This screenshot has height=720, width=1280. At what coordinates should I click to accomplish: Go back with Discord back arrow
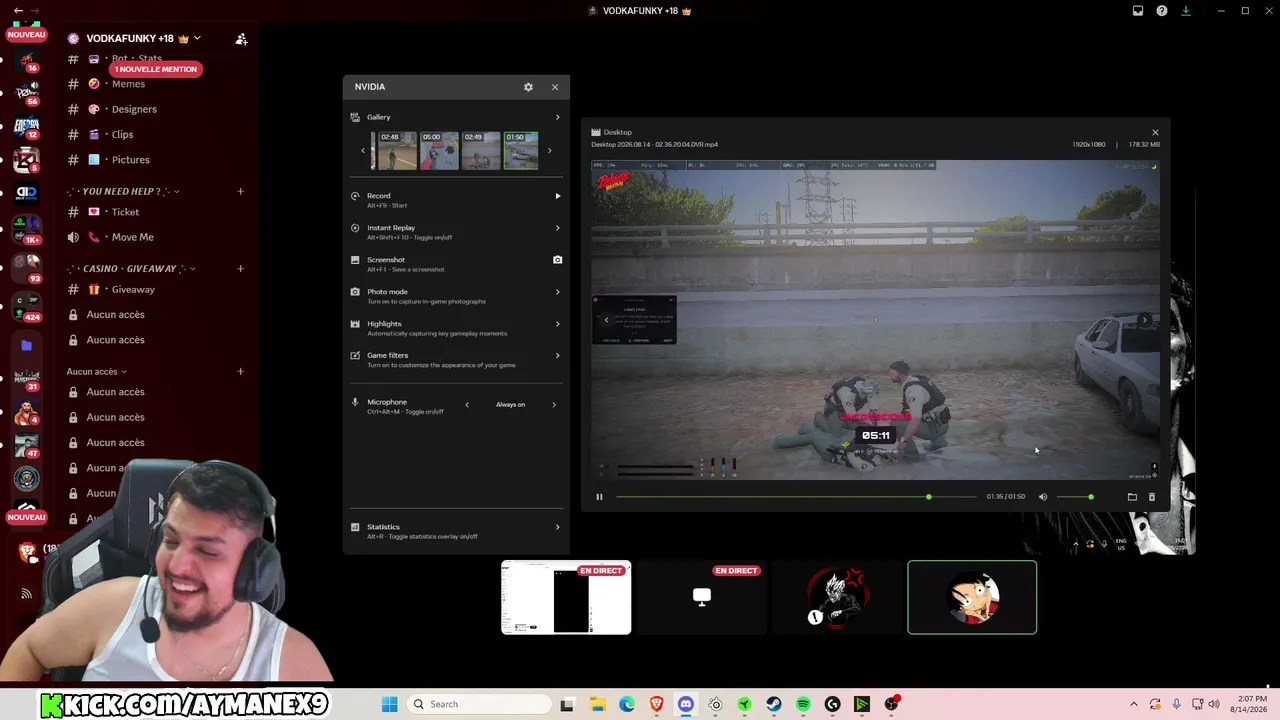[18, 10]
